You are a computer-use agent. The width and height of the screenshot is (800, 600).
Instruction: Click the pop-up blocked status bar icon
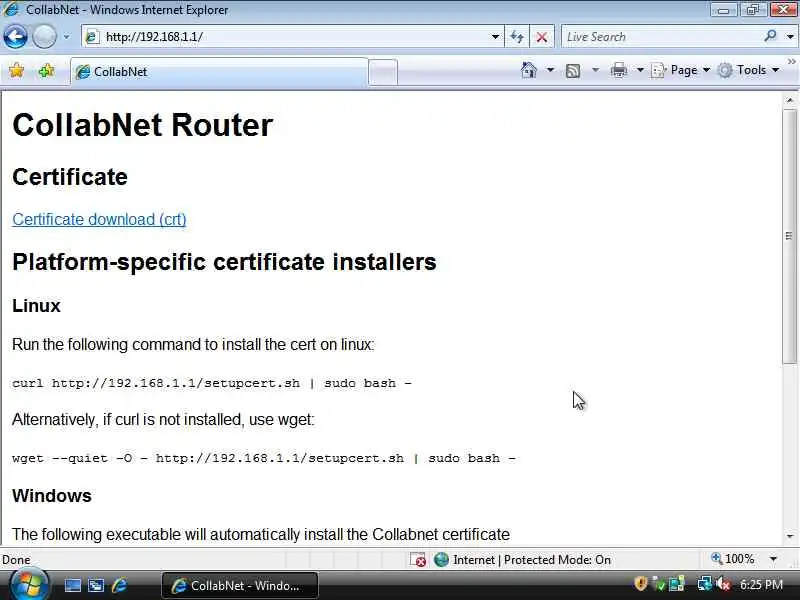click(x=418, y=560)
